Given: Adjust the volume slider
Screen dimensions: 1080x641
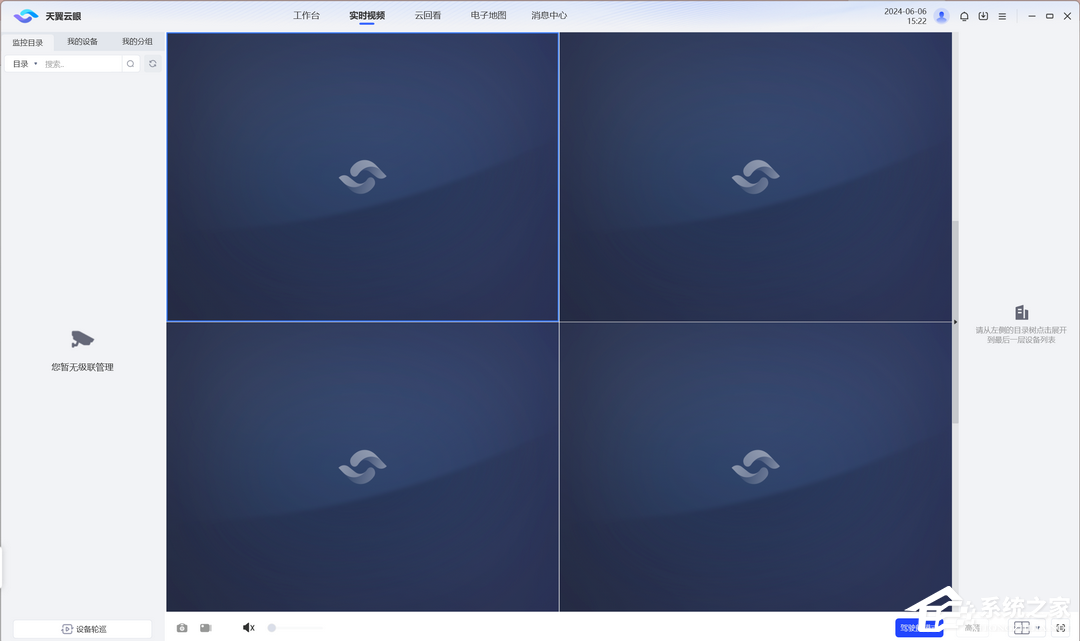Looking at the screenshot, I should 295,628.
